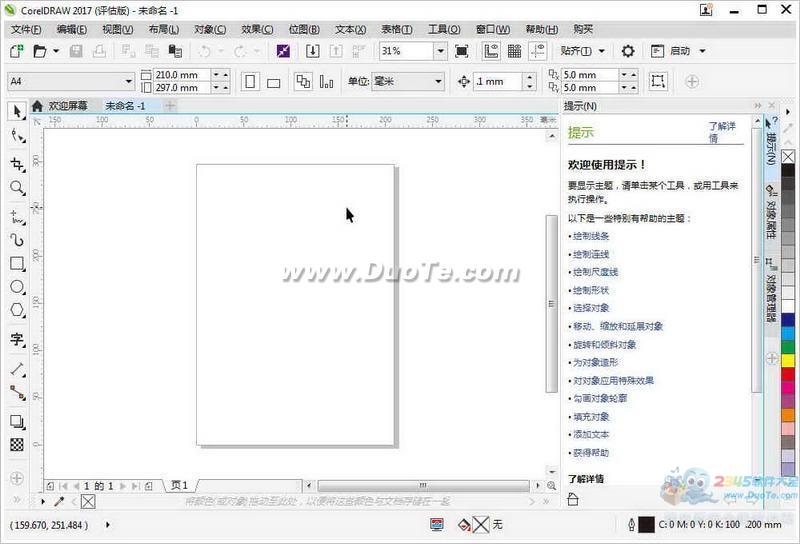Viewport: 800px width, 544px height.
Task: Open the 获得帮助 hint link
Action: (591, 453)
